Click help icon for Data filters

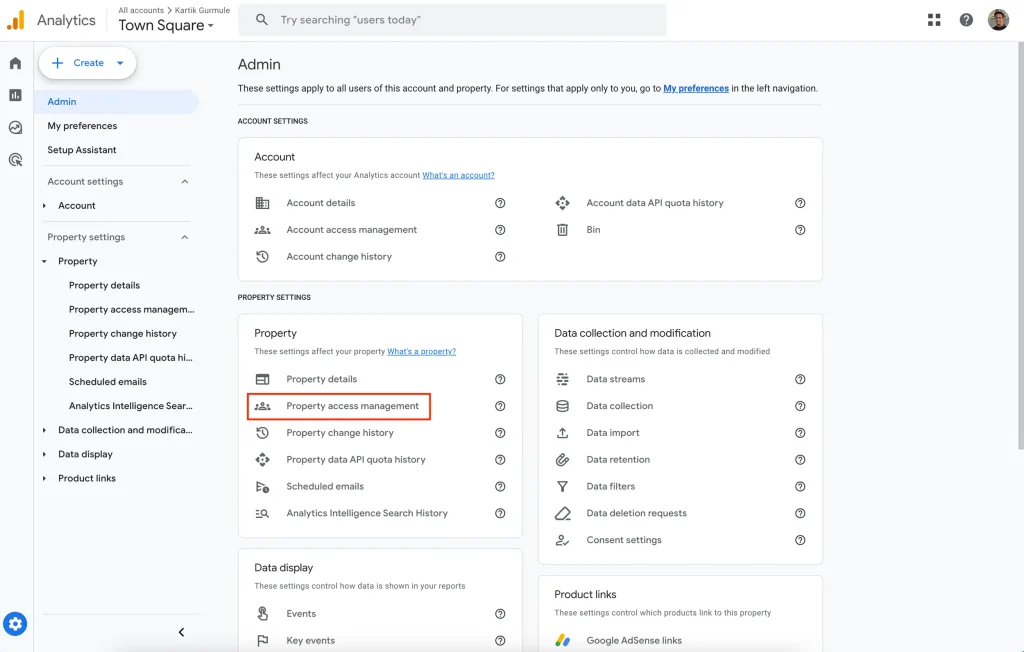pyautogui.click(x=800, y=487)
